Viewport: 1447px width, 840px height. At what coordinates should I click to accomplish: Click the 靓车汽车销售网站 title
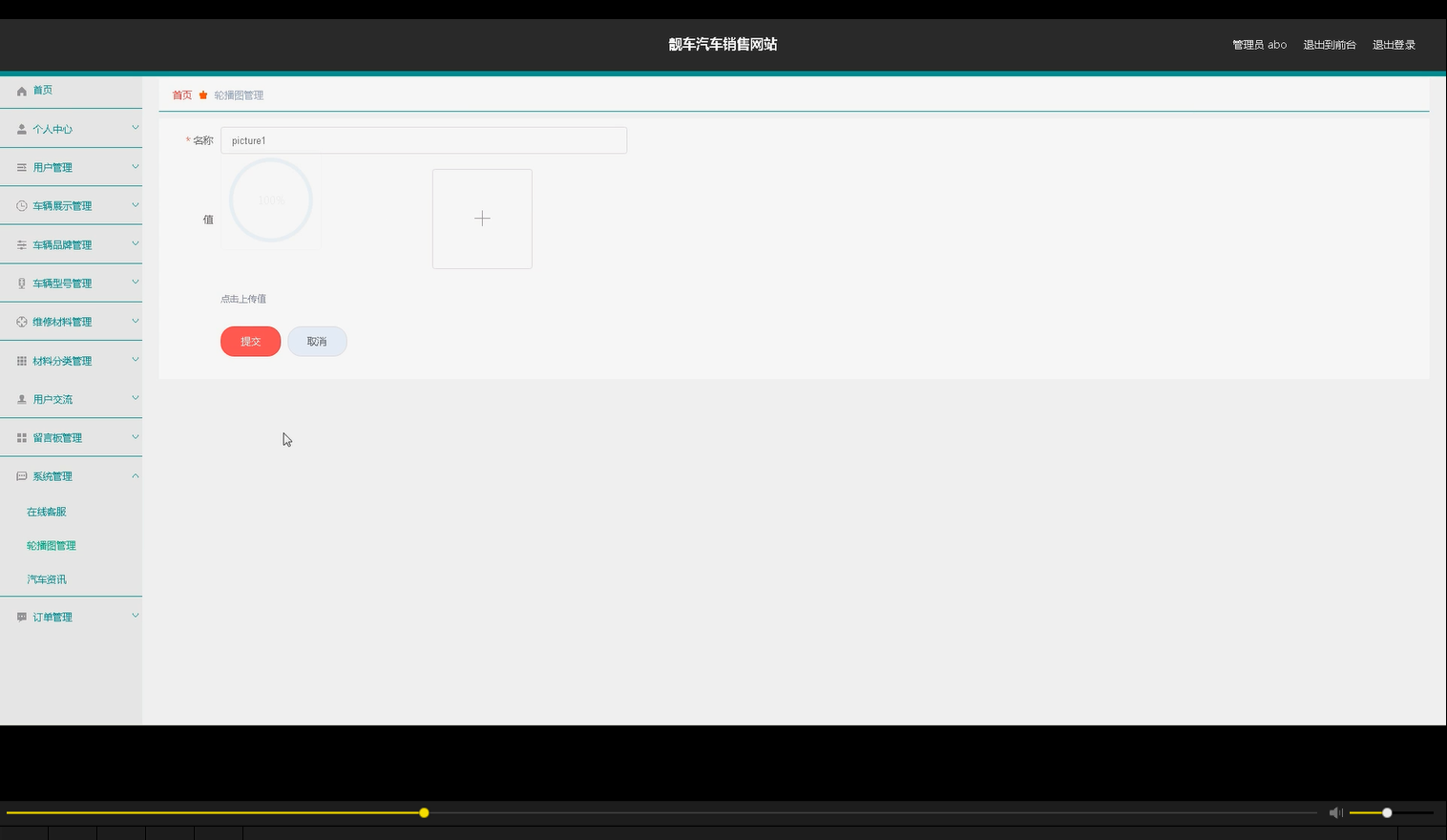click(x=723, y=44)
